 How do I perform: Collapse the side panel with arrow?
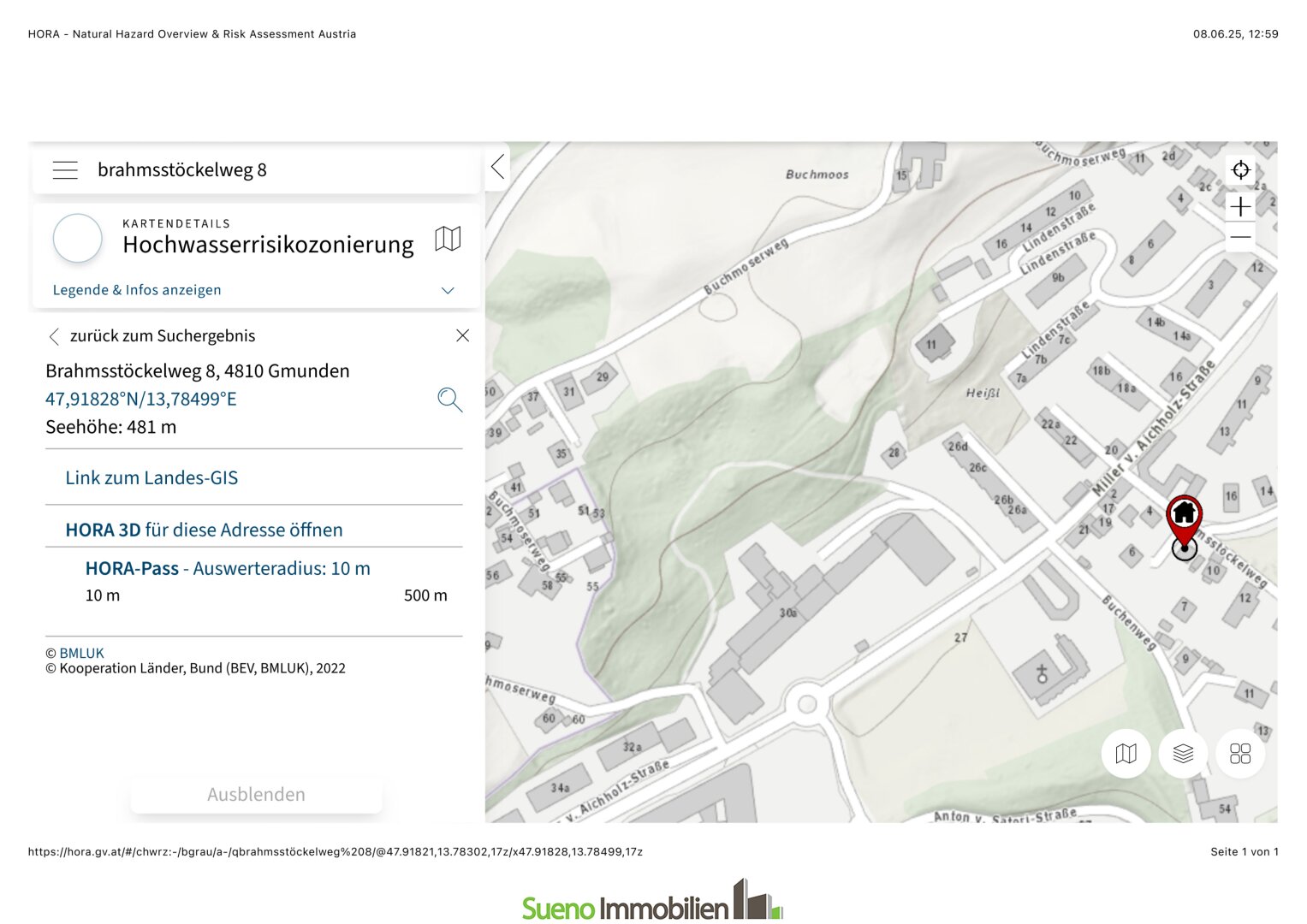[498, 167]
